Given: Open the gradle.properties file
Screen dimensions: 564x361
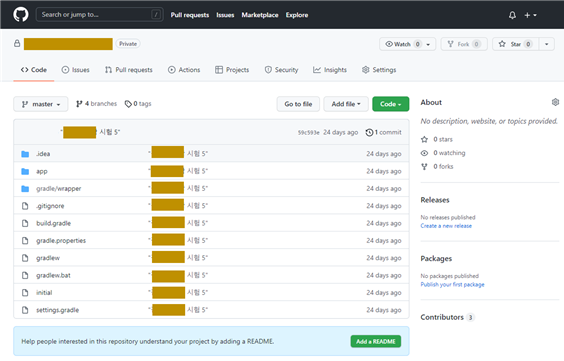Looking at the screenshot, I should point(61,241).
